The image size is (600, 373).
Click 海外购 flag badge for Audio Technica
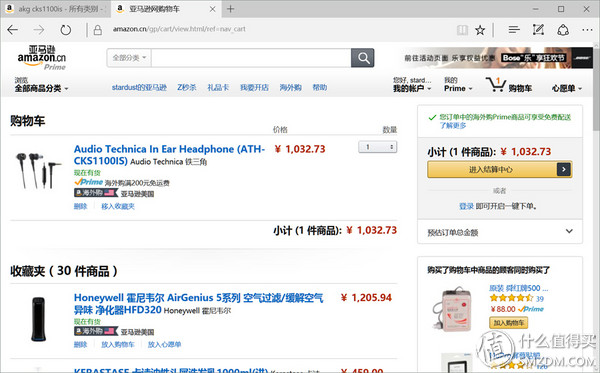pyautogui.click(x=96, y=193)
